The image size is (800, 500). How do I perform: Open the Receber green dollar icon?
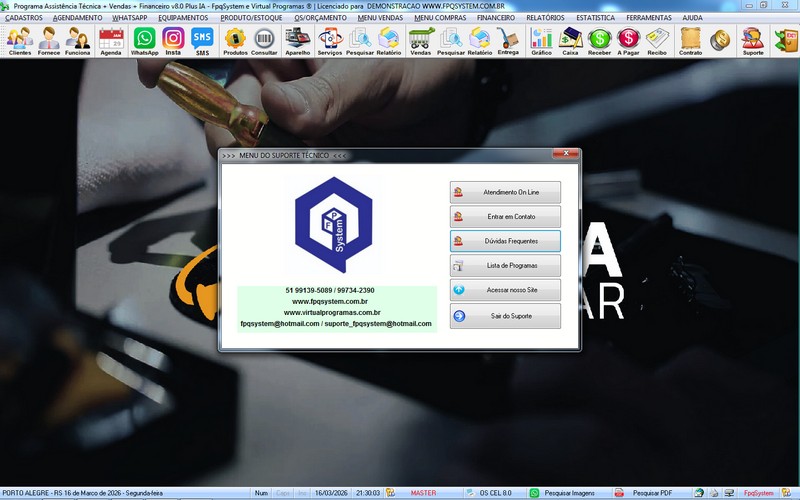(599, 41)
